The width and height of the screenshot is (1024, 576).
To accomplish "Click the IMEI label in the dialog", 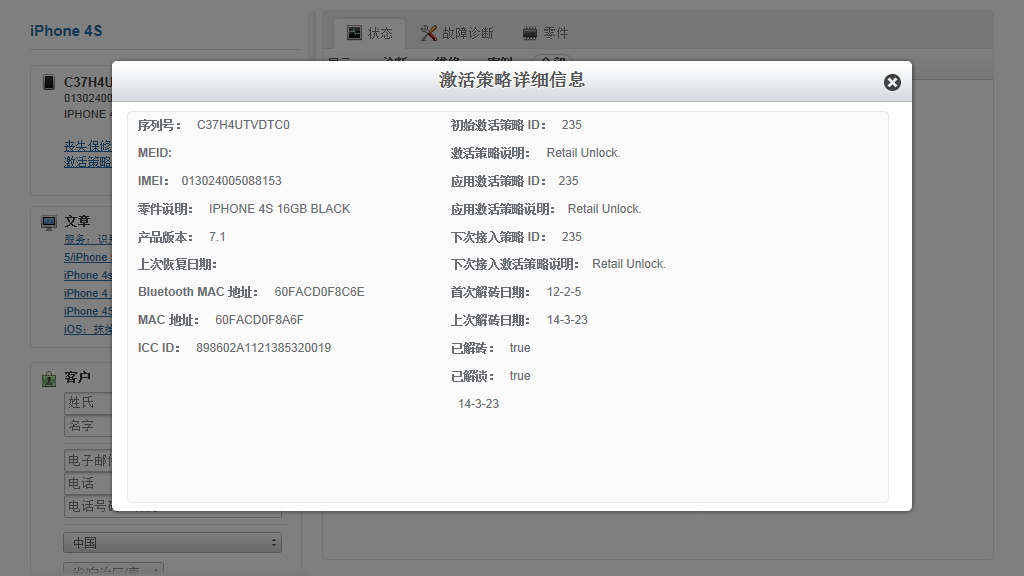I will tap(153, 181).
